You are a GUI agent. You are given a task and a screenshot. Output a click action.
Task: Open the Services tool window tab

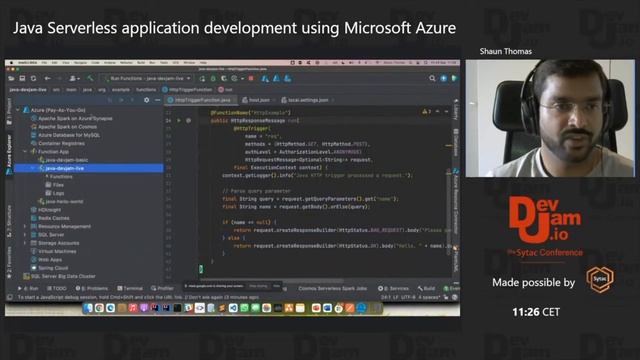coord(393,288)
